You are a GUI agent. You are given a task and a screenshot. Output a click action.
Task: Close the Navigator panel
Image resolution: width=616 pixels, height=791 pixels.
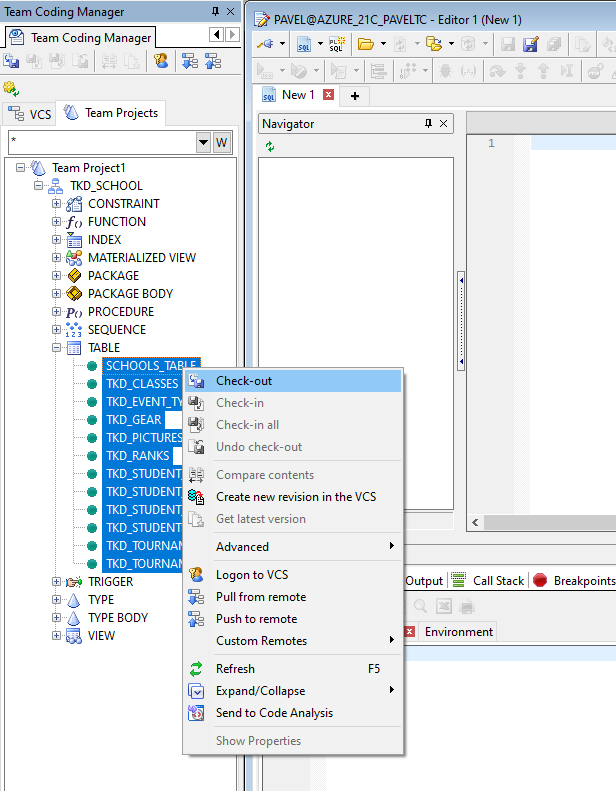[443, 123]
